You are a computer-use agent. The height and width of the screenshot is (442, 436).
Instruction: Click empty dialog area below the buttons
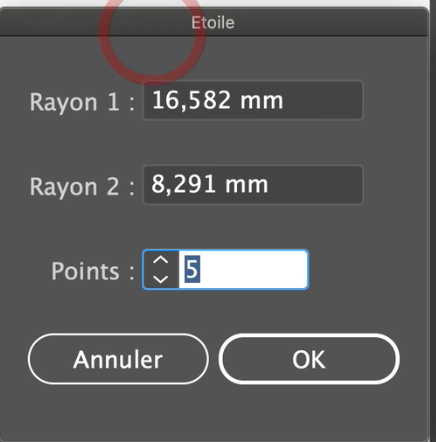[213, 413]
